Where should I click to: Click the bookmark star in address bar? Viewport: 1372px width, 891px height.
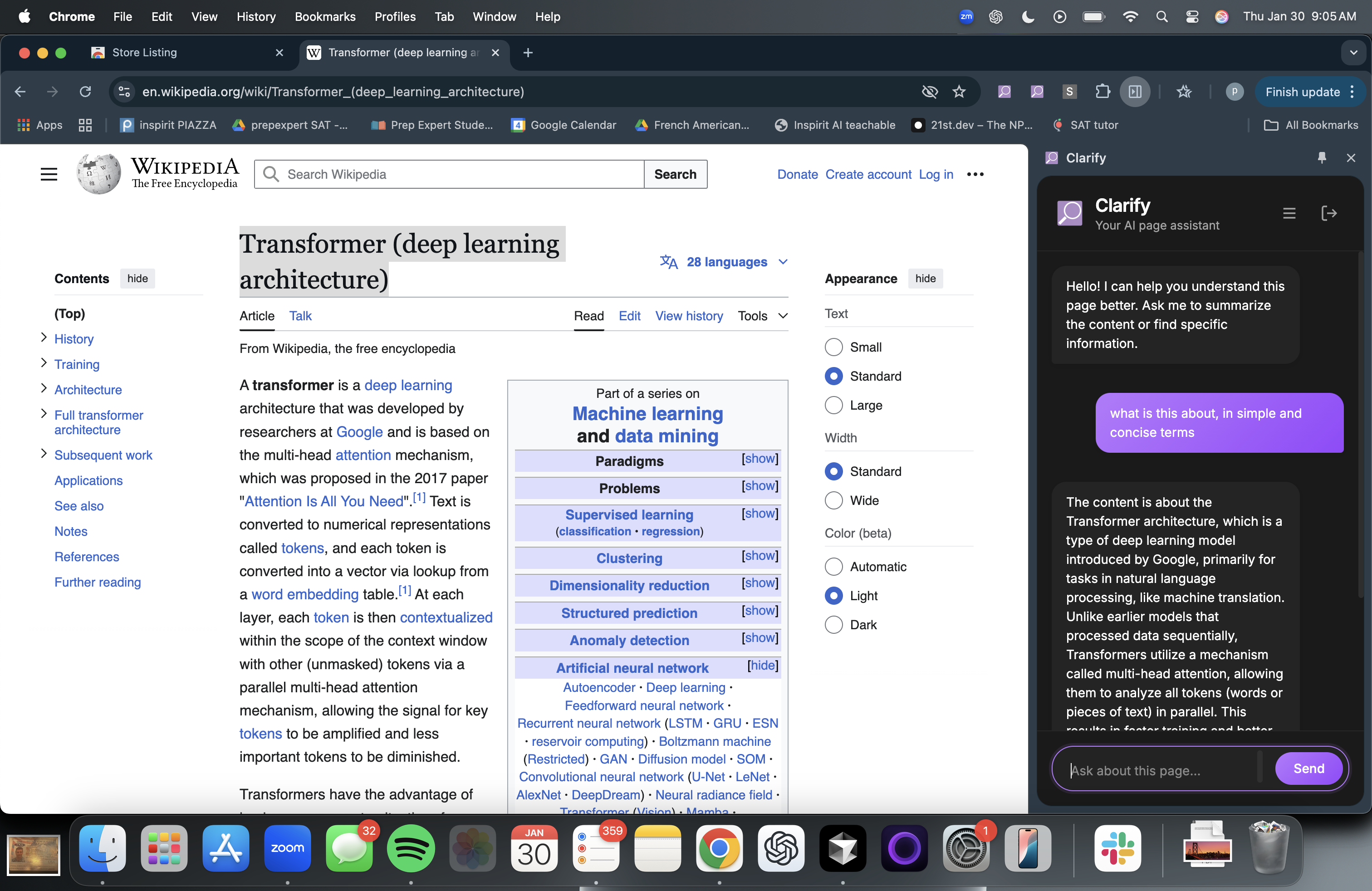coord(959,92)
